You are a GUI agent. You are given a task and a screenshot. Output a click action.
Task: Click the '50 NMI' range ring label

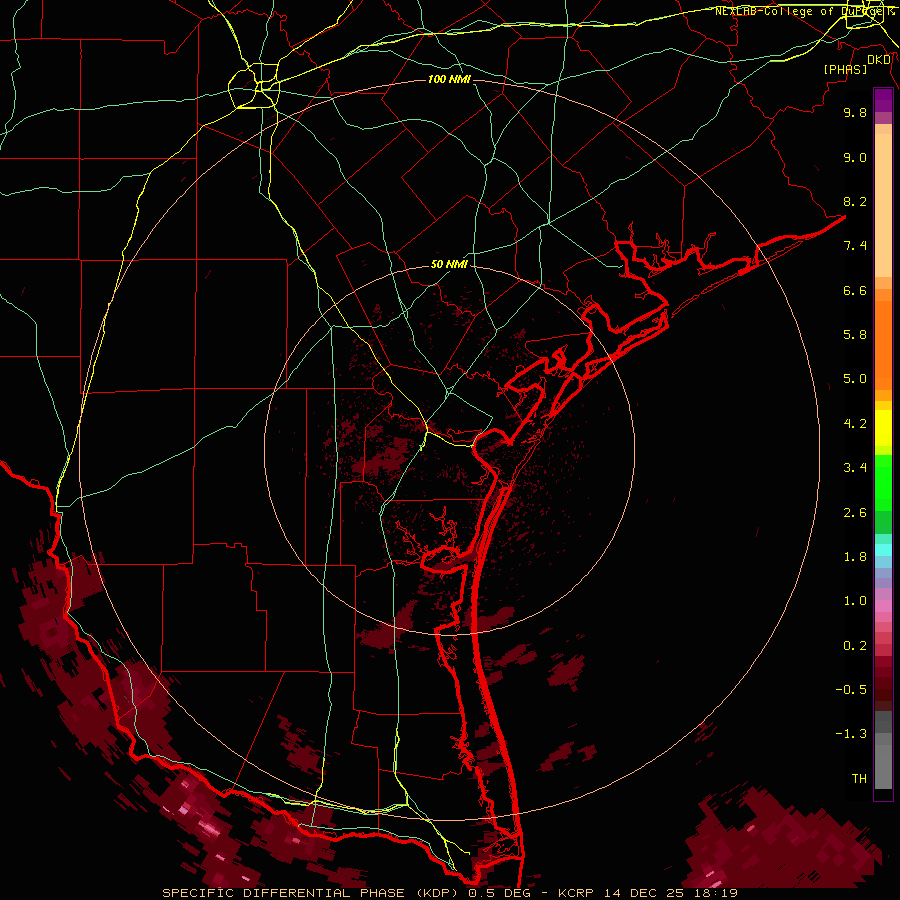[x=449, y=264]
